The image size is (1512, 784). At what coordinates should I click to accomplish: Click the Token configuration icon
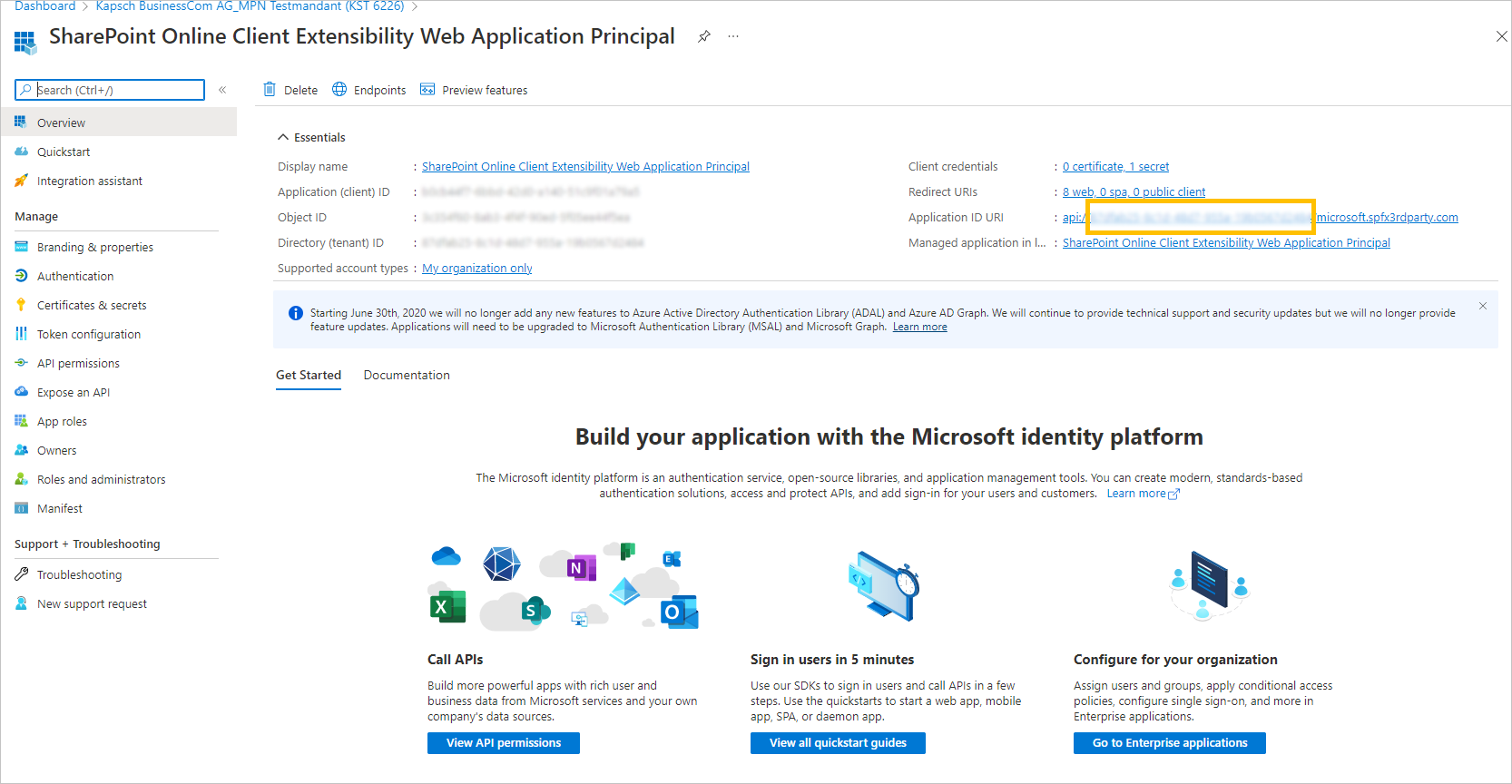(21, 334)
